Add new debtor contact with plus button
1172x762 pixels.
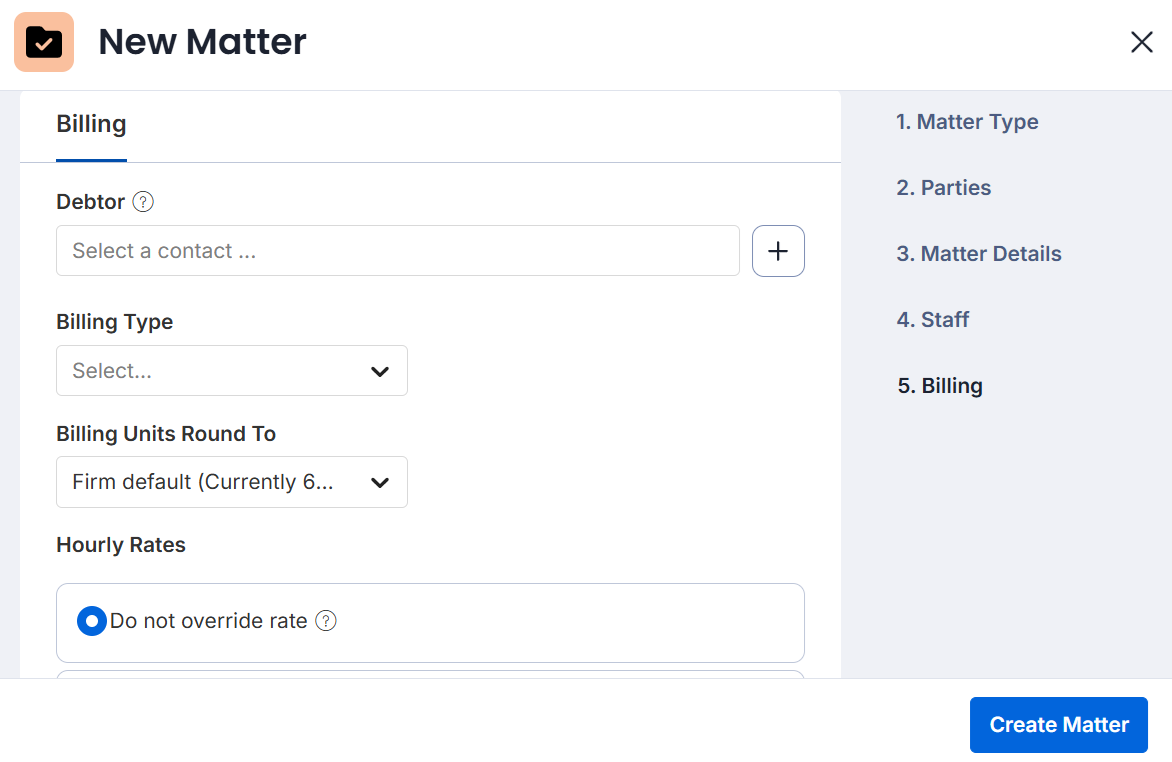[778, 251]
